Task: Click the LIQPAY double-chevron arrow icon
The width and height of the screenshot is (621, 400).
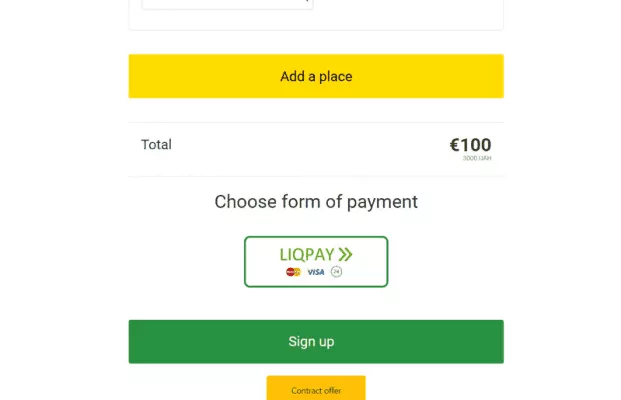Action: click(346, 254)
